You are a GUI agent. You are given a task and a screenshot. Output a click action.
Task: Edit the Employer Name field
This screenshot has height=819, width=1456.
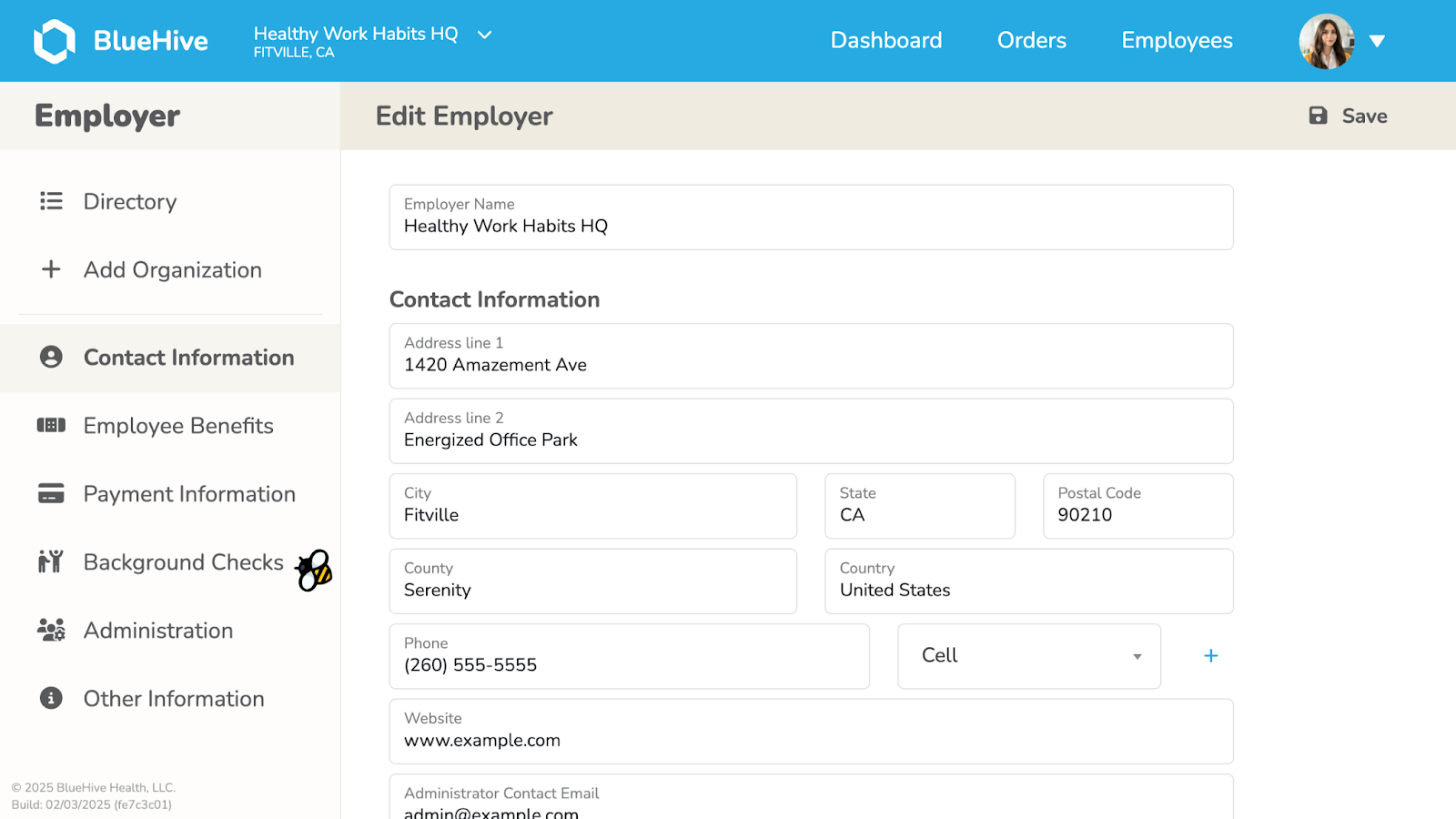pos(811,217)
